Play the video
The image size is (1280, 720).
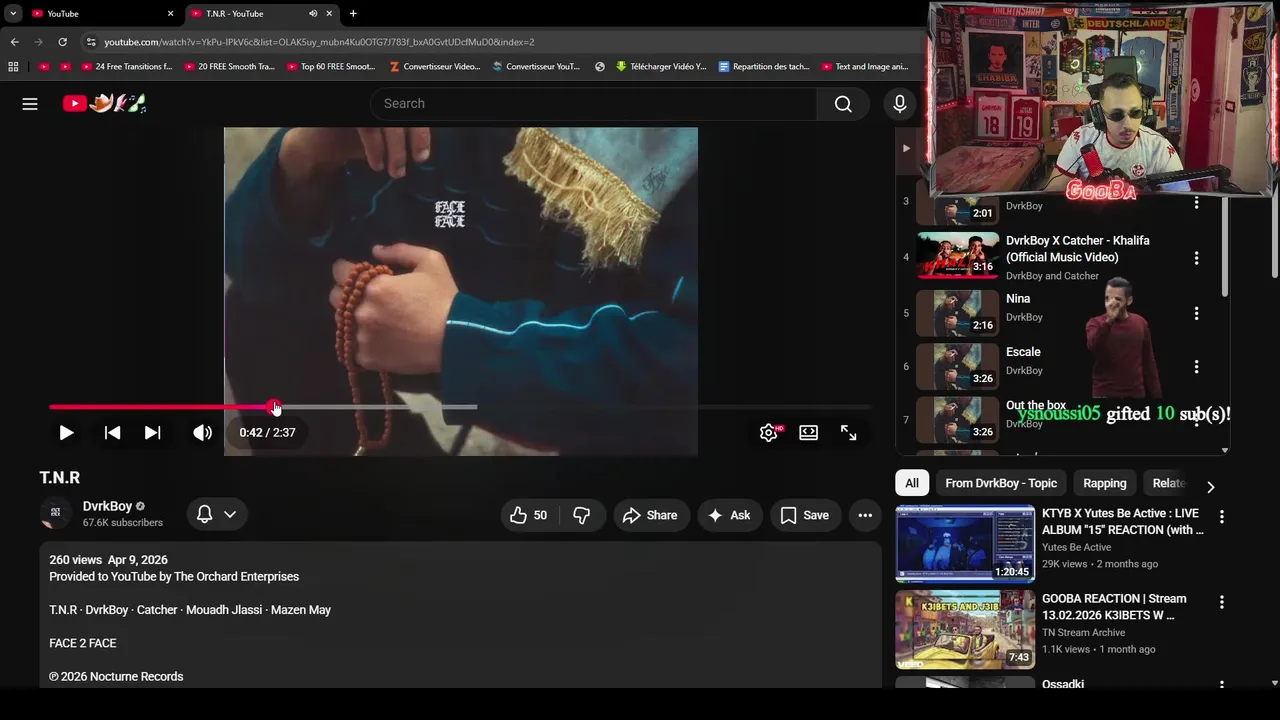pos(66,433)
